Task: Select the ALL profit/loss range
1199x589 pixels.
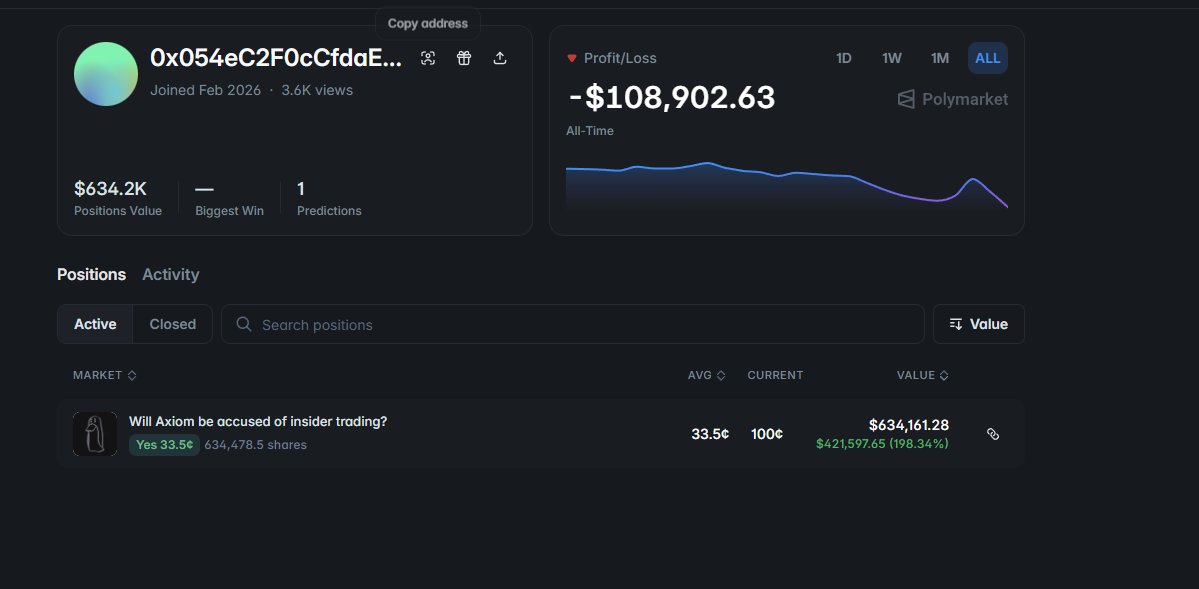Action: pyautogui.click(x=988, y=58)
